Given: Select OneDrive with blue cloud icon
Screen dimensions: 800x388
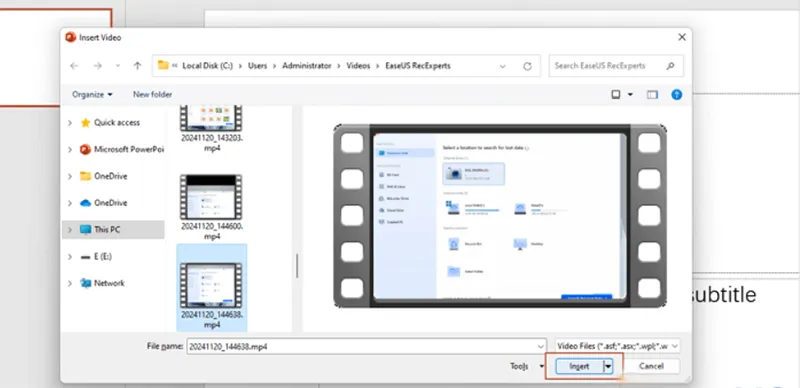Looking at the screenshot, I should click(104, 203).
